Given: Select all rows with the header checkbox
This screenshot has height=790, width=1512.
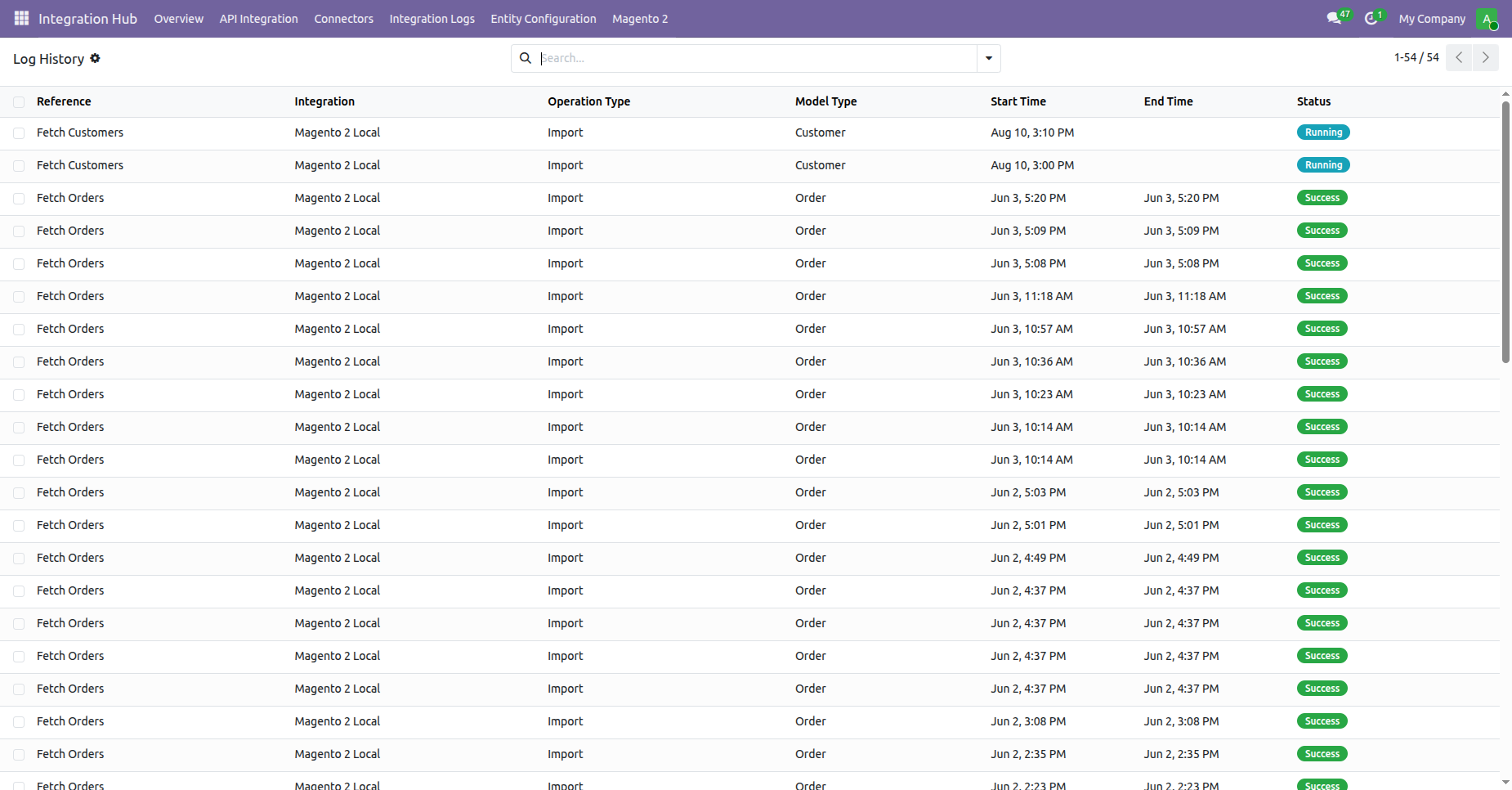Looking at the screenshot, I should coord(19,102).
